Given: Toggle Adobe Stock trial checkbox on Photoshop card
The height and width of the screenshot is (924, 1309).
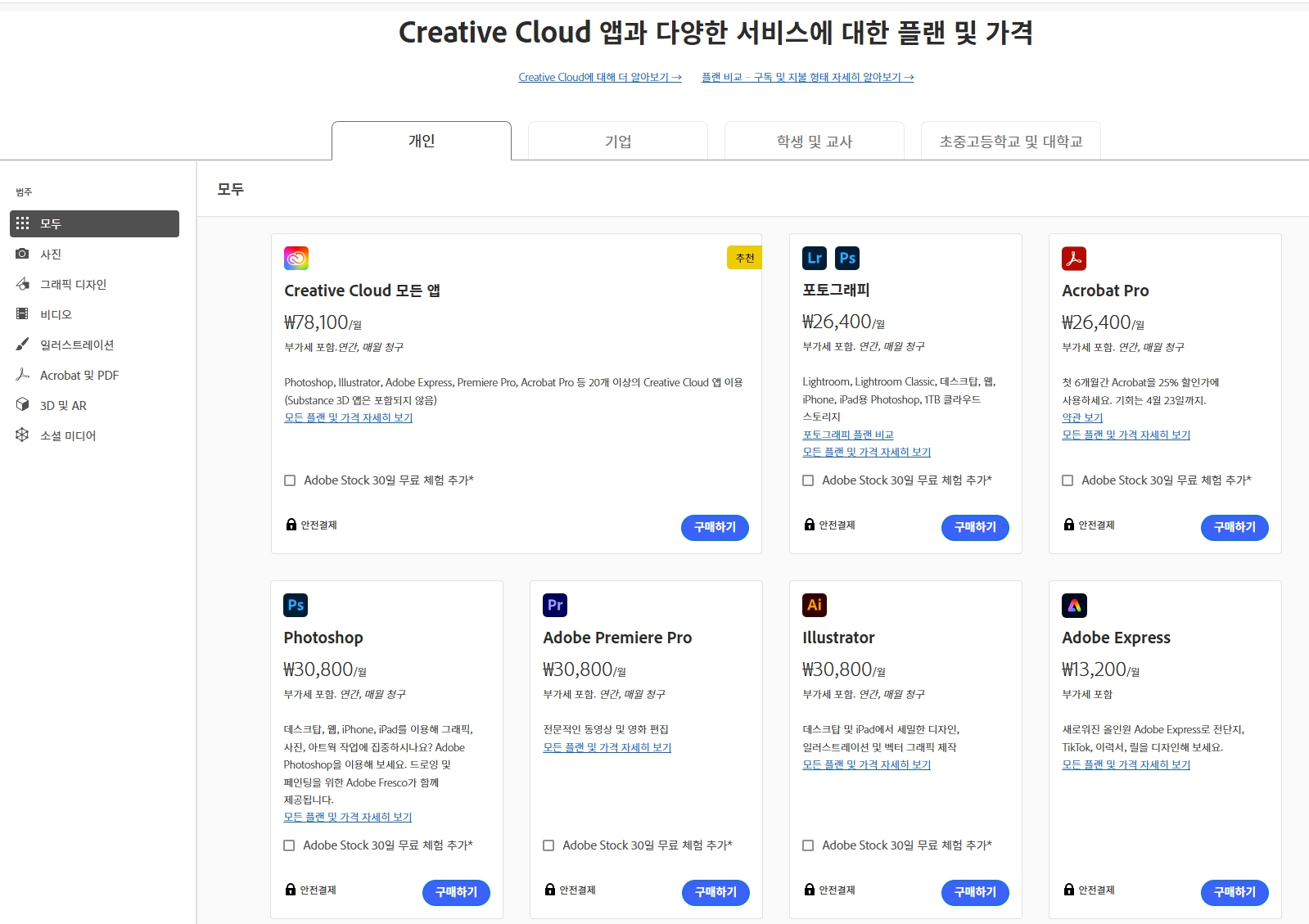Looking at the screenshot, I should pos(289,845).
